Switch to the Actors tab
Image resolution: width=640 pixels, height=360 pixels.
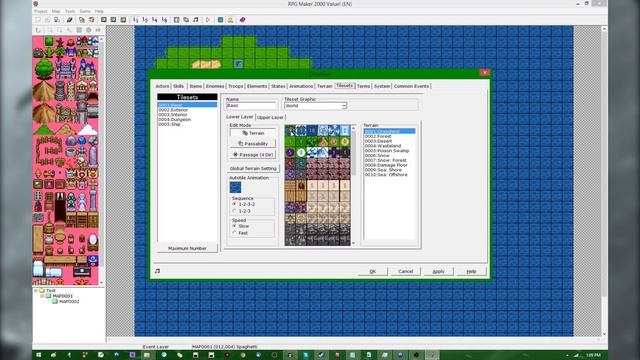[x=162, y=86]
